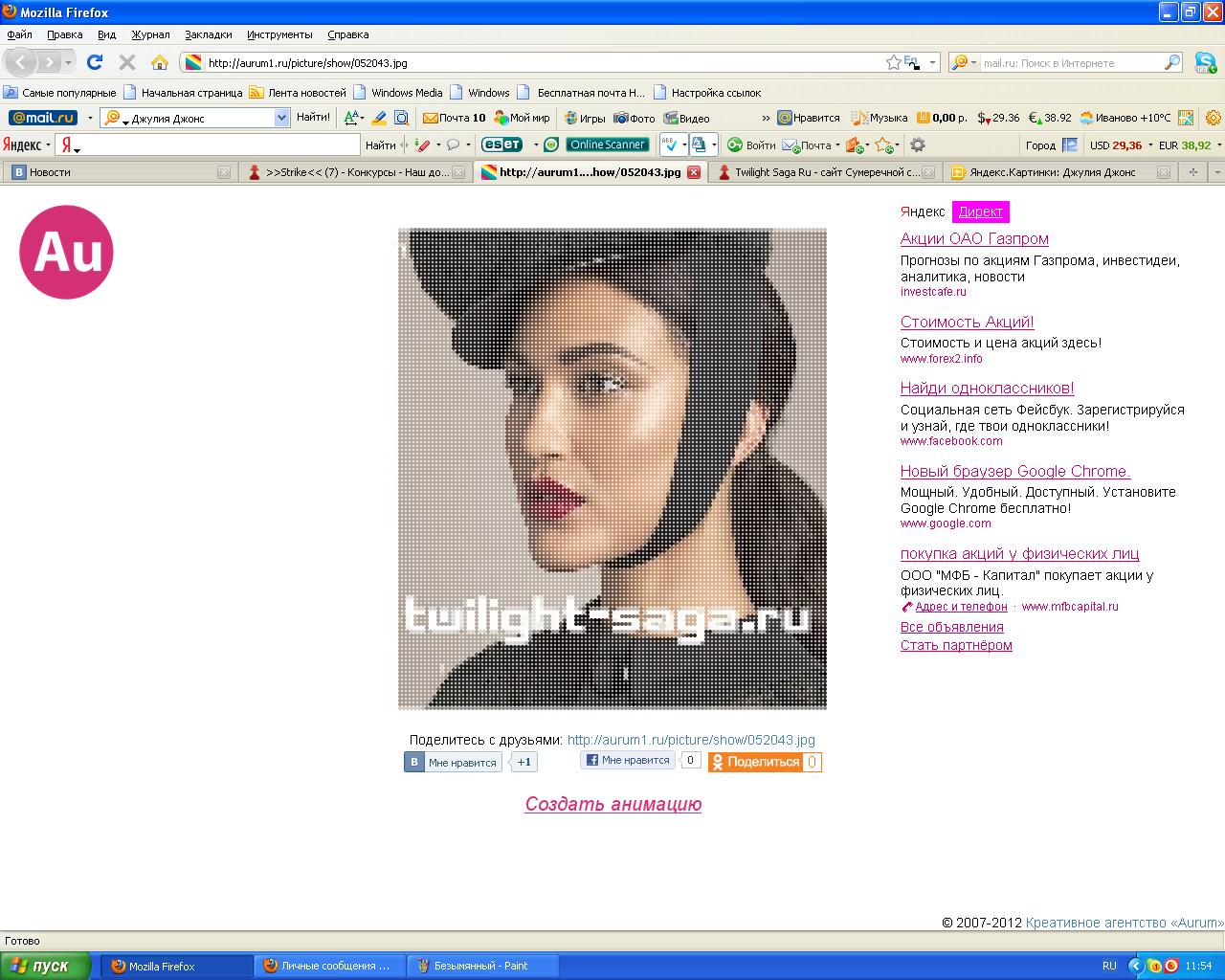Click the Создать анимацию link

613,804
